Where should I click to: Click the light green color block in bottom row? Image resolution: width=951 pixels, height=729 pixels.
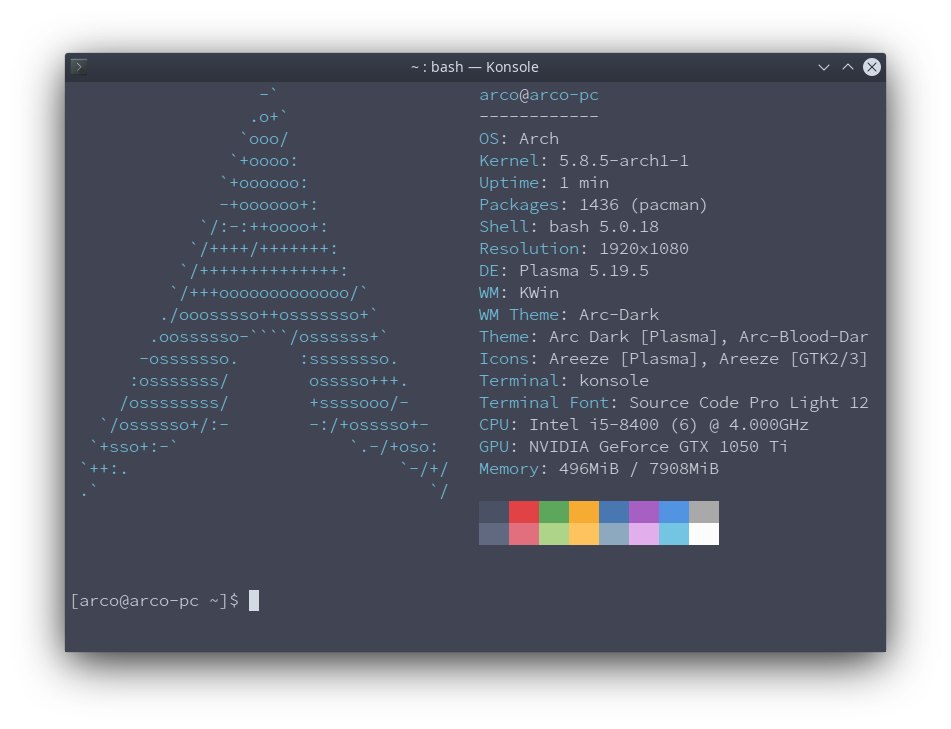554,534
